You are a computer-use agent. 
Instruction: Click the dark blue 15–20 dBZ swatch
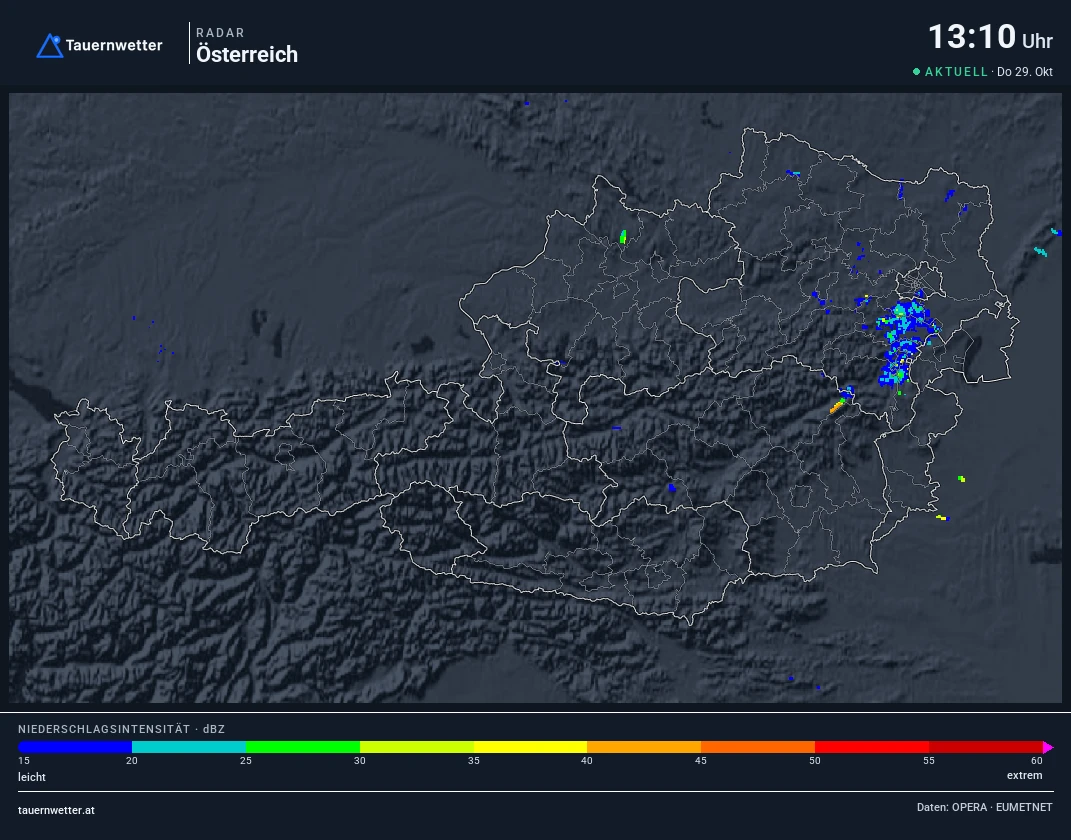[x=75, y=747]
